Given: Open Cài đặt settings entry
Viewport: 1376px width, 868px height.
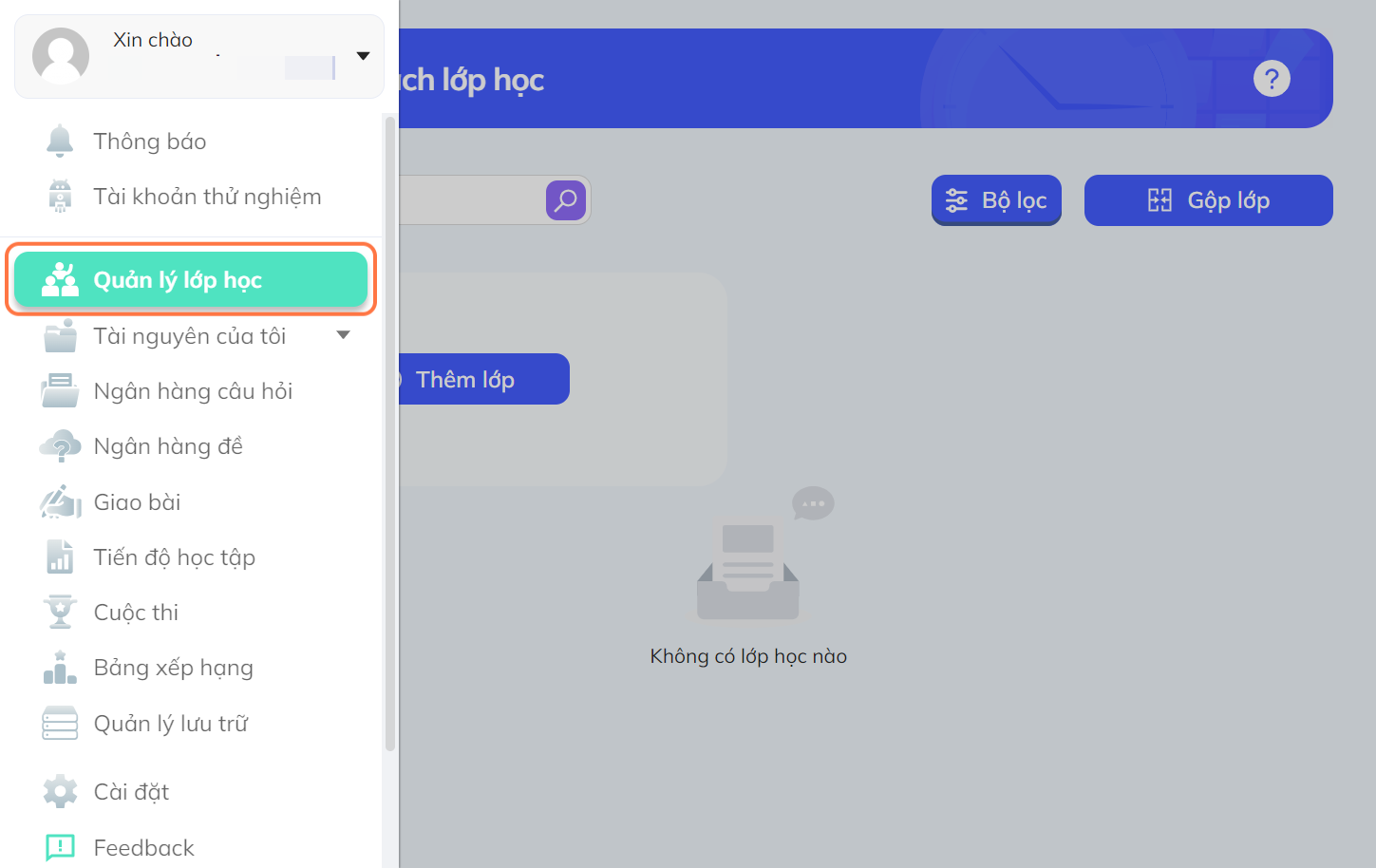Looking at the screenshot, I should (x=131, y=792).
